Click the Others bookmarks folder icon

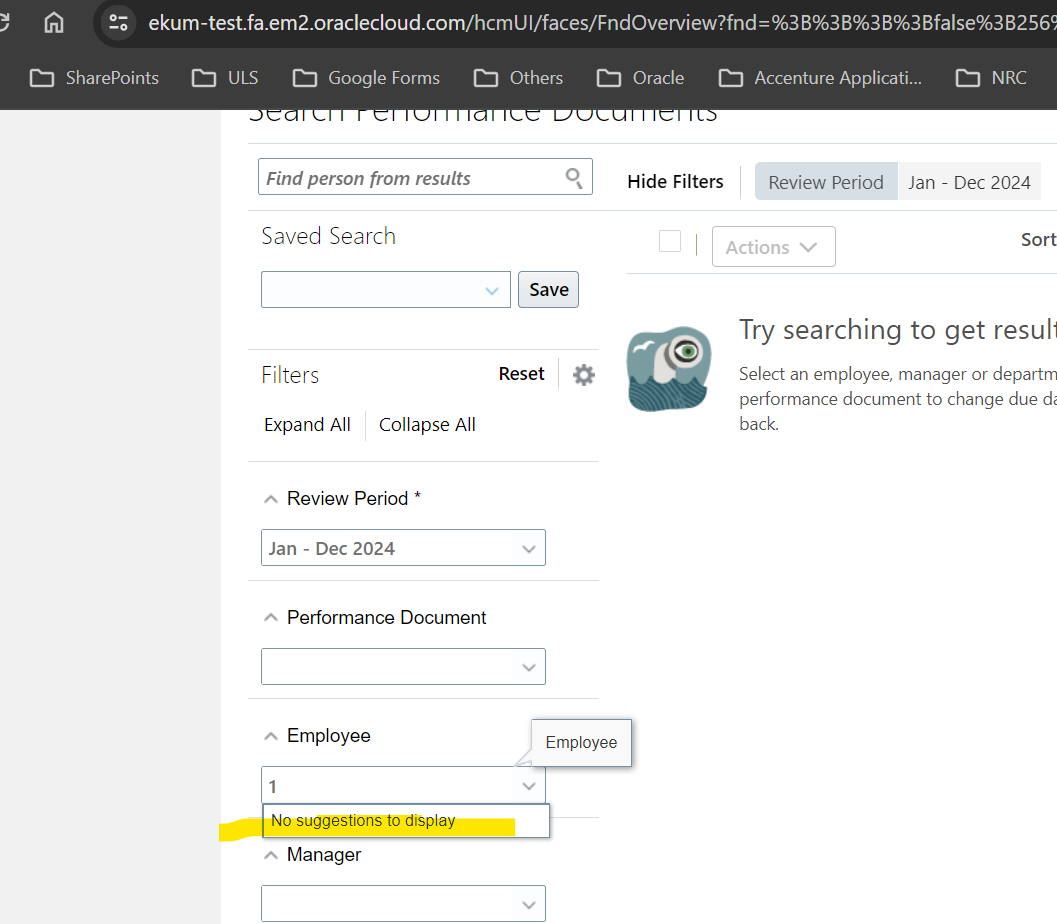click(x=486, y=77)
